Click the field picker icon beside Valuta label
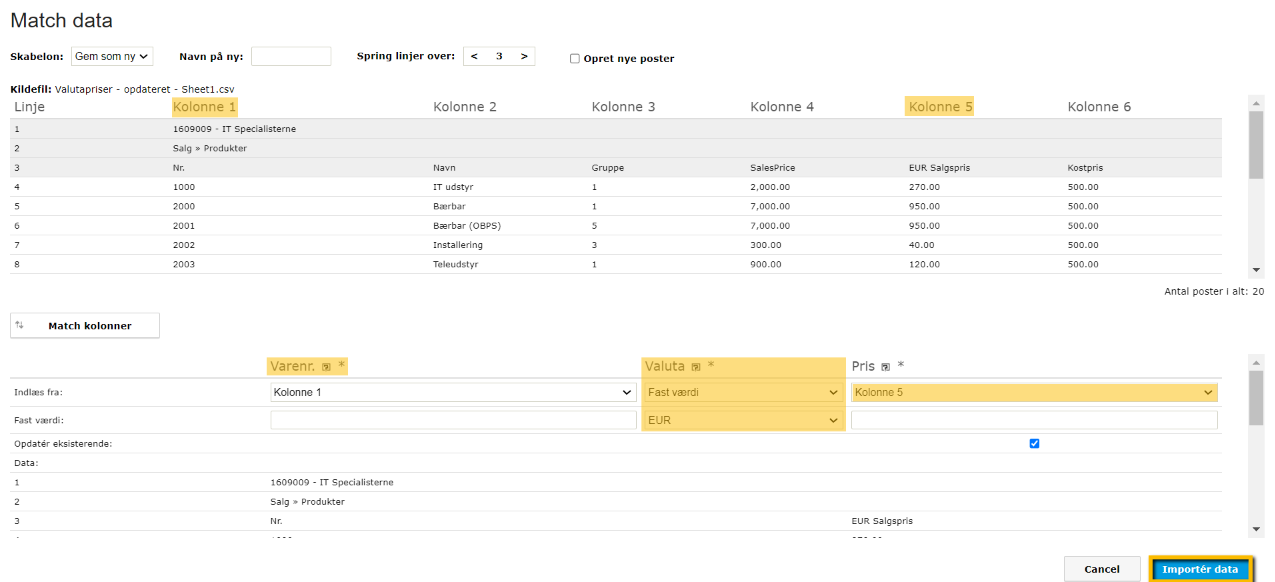This screenshot has width=1275, height=582. pos(696,366)
